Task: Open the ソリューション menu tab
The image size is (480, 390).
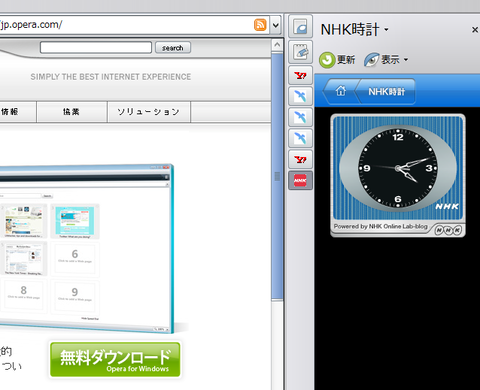Action: pyautogui.click(x=149, y=112)
